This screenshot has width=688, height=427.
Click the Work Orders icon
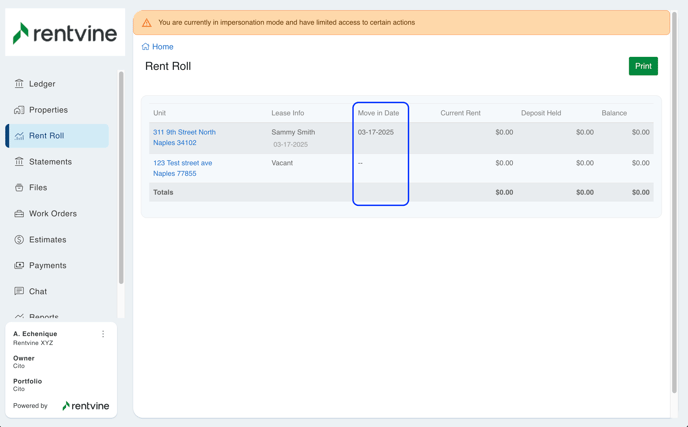[19, 214]
